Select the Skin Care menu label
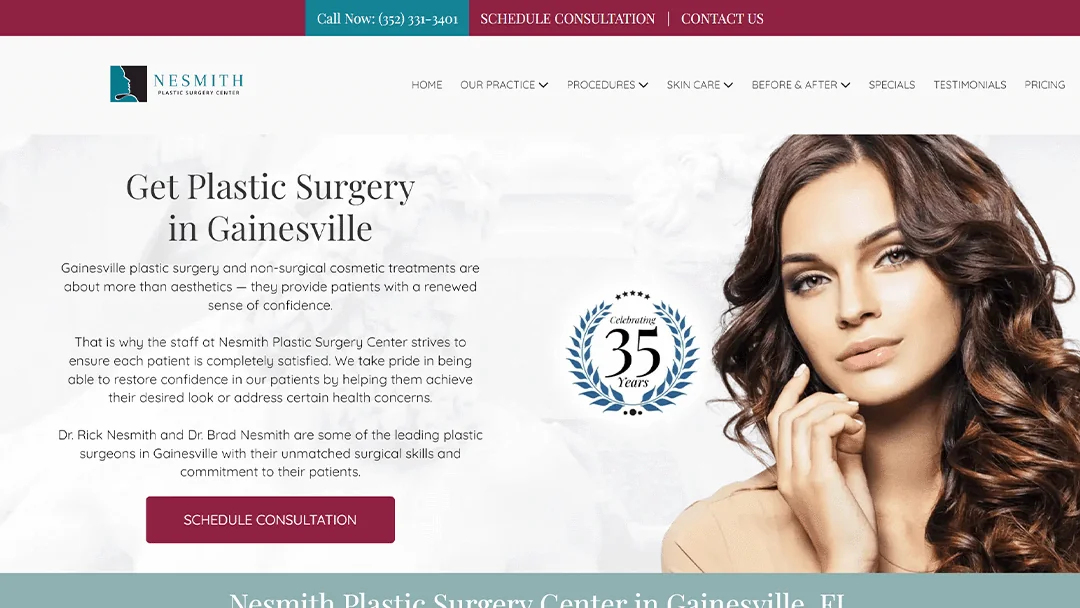1080x608 pixels. coord(693,85)
